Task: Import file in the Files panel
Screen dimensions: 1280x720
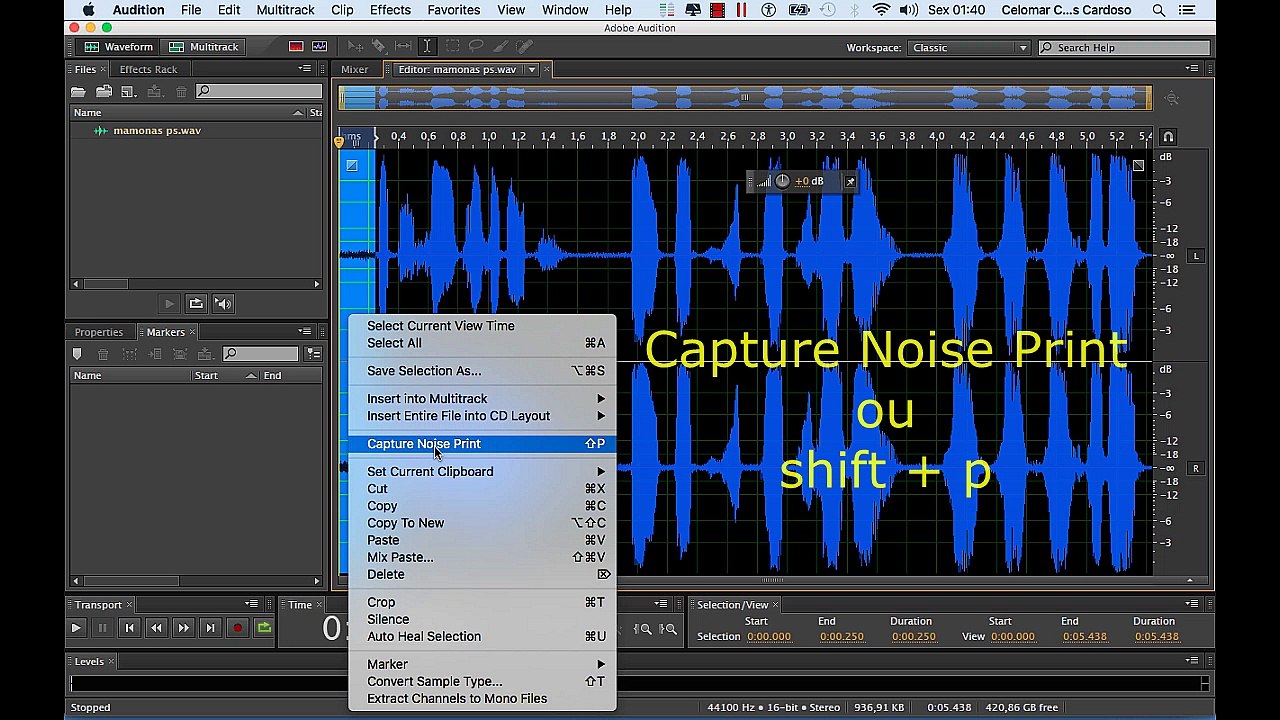Action: [x=104, y=91]
